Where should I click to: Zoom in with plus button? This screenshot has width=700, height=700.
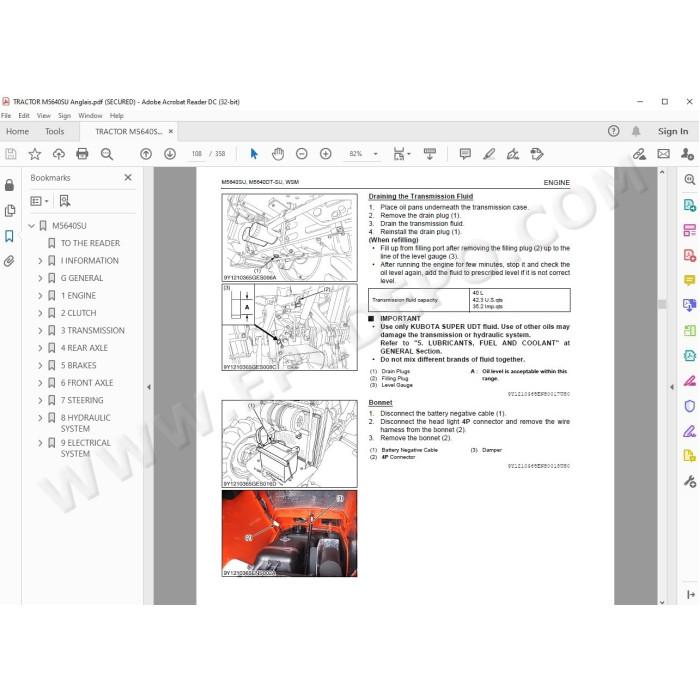click(x=326, y=154)
